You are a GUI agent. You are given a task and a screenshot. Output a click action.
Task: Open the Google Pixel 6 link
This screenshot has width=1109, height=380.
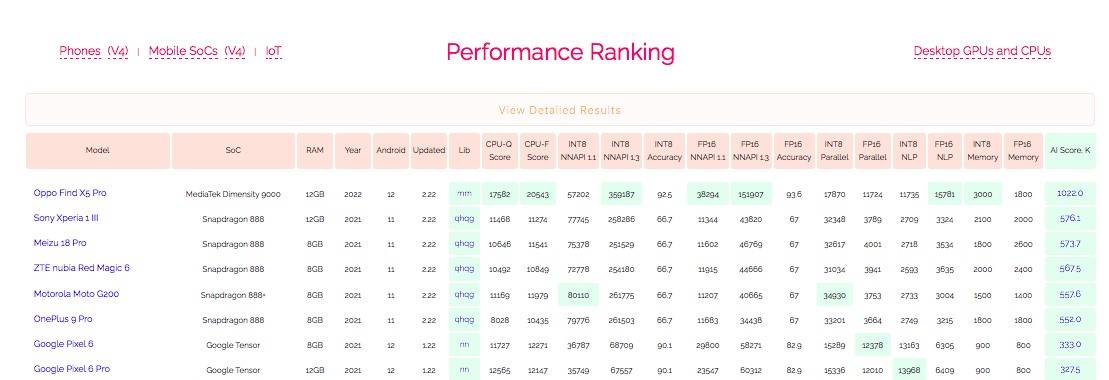click(x=63, y=344)
